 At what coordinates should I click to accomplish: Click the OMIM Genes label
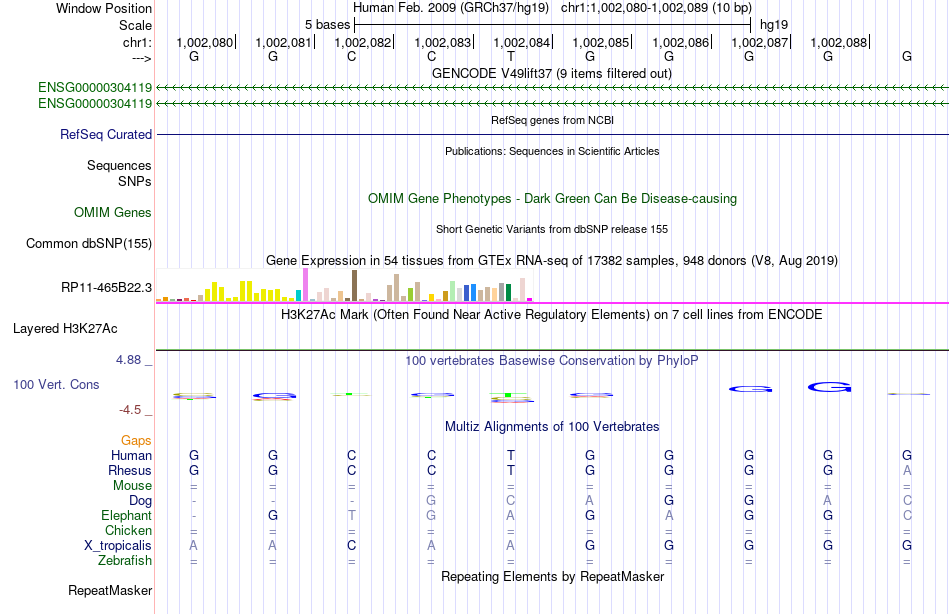click(113, 212)
